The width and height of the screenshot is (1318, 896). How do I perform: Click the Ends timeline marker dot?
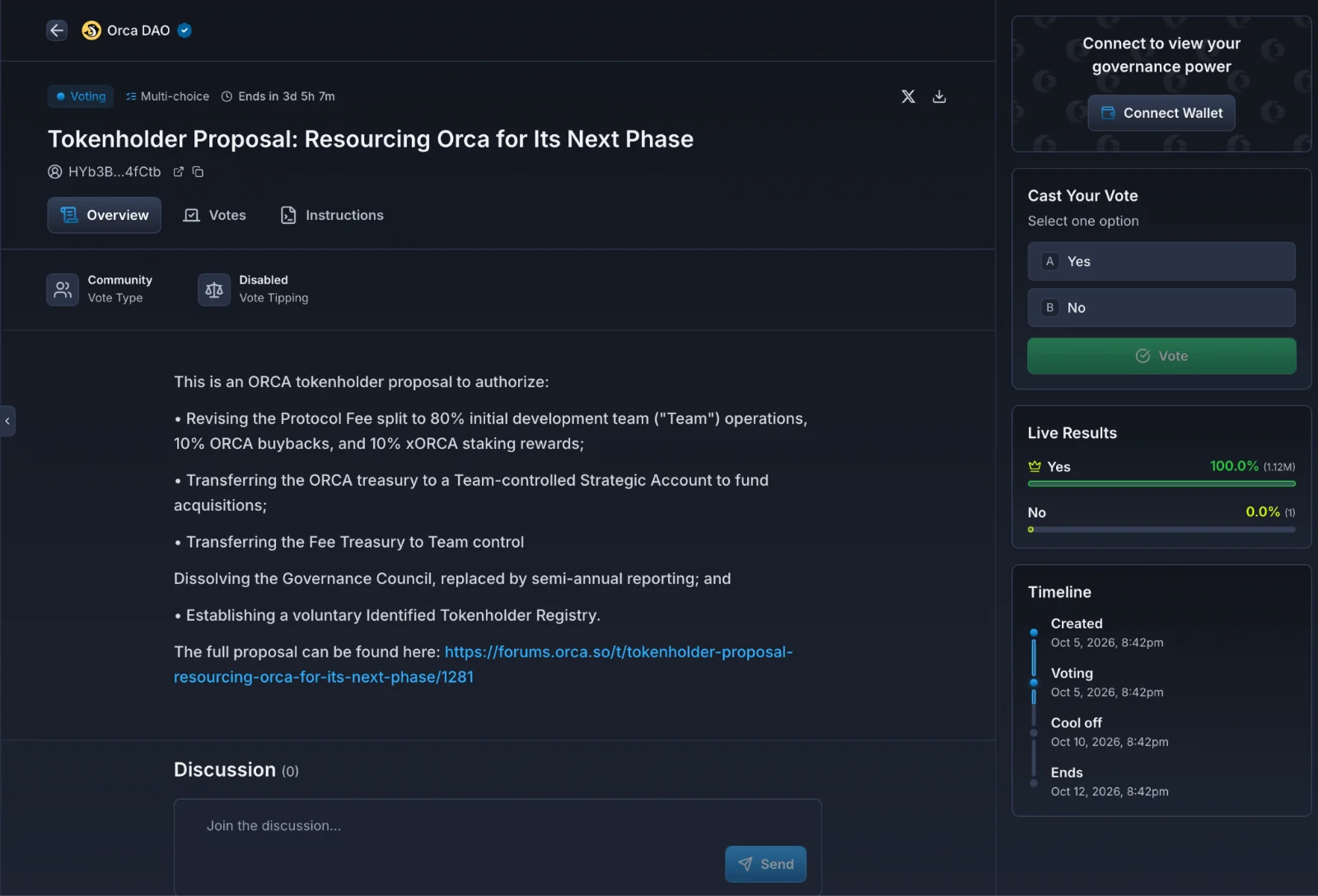[1034, 783]
